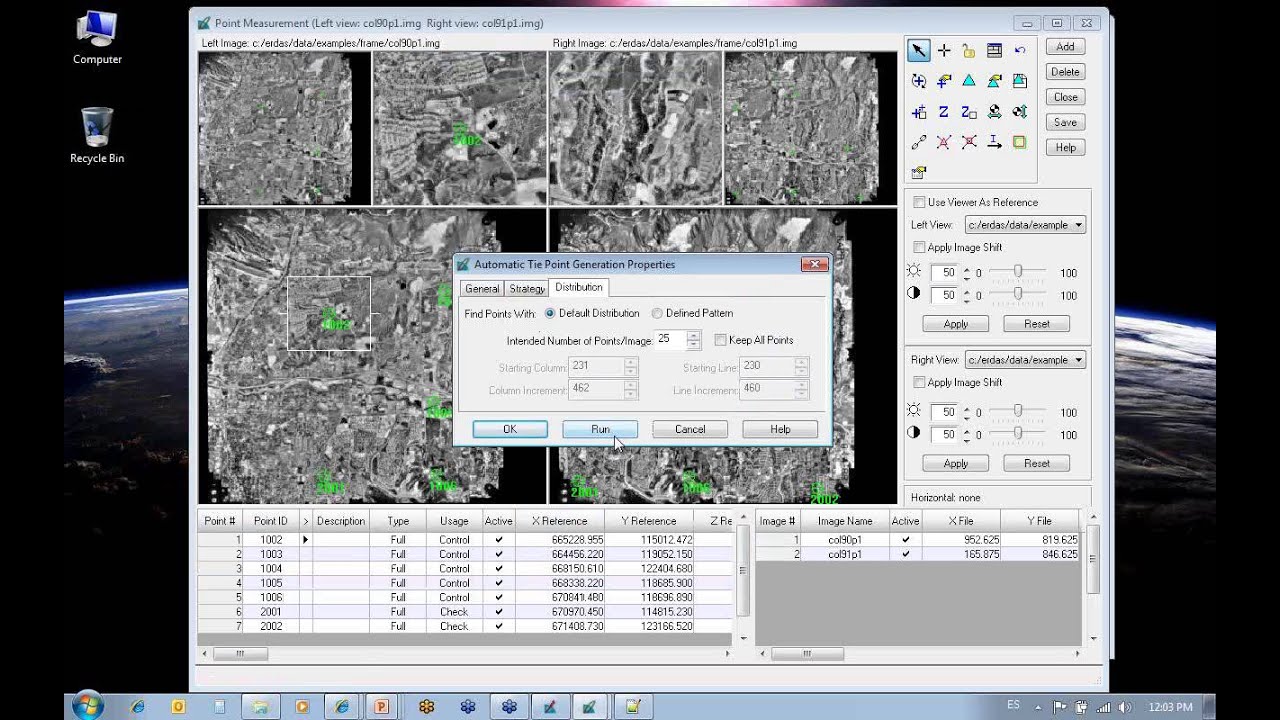Select the Defined Pattern radio button
This screenshot has width=1280, height=720.
point(657,313)
